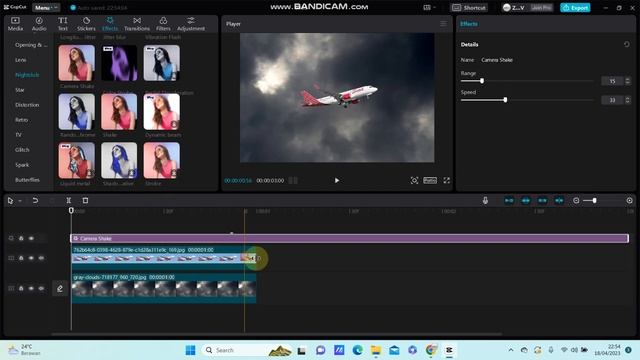Select the Distortion effects category
This screenshot has height=360, width=640.
[x=27, y=105]
